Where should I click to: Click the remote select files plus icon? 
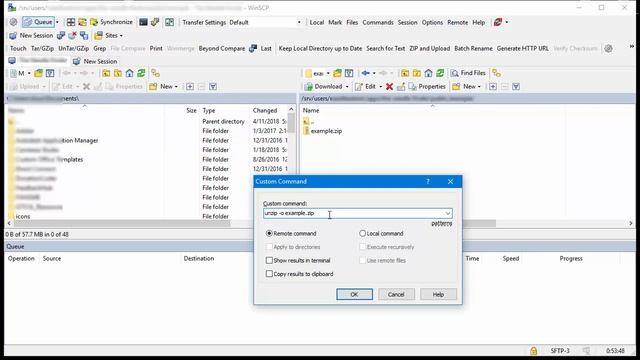[493, 87]
